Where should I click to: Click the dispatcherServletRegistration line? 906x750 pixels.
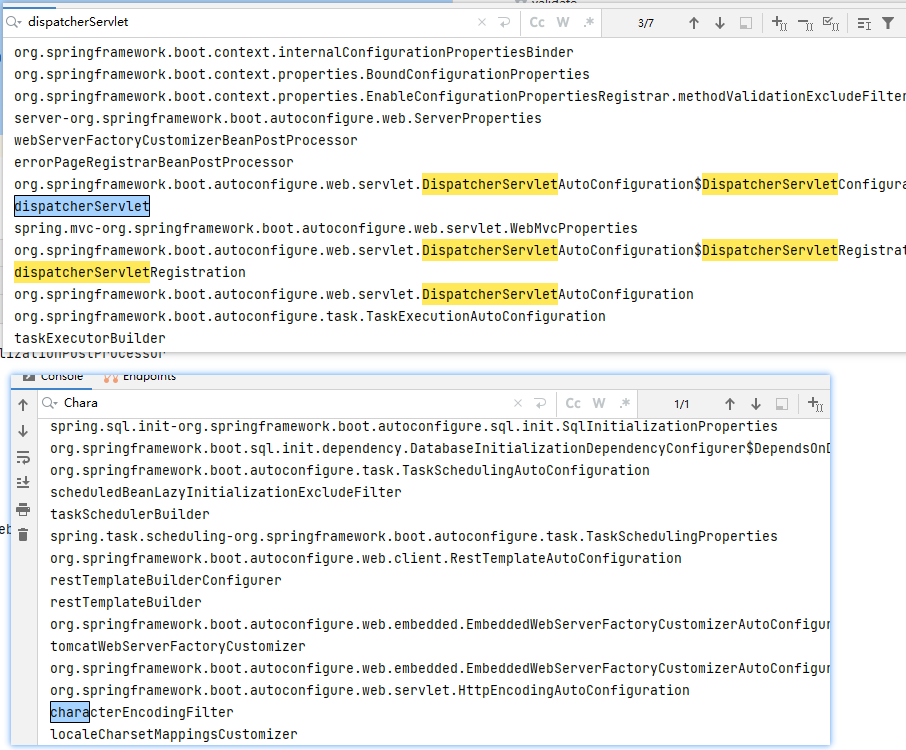pyautogui.click(x=130, y=272)
